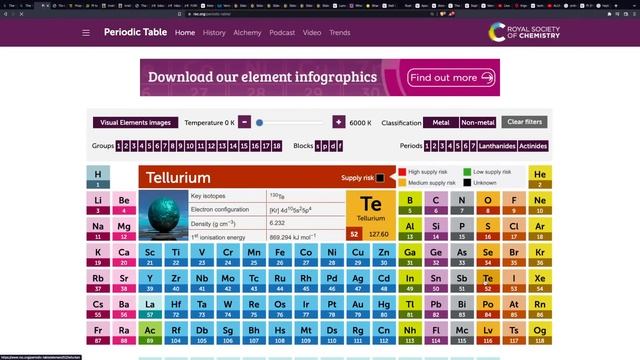Toggle the d block filter
Screen dimensions: 640x360
click(x=333, y=146)
